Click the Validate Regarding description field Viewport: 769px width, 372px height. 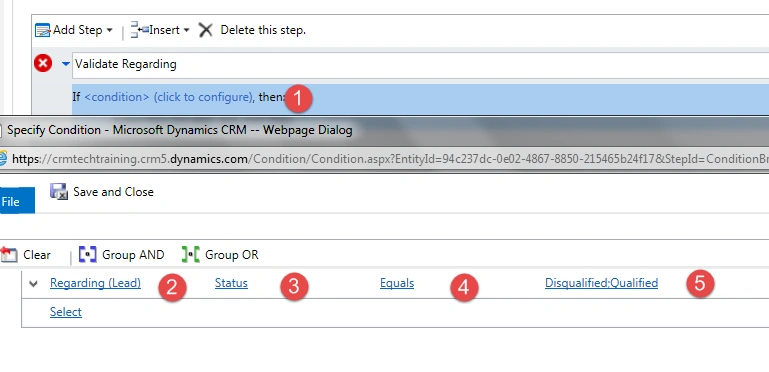(x=420, y=65)
